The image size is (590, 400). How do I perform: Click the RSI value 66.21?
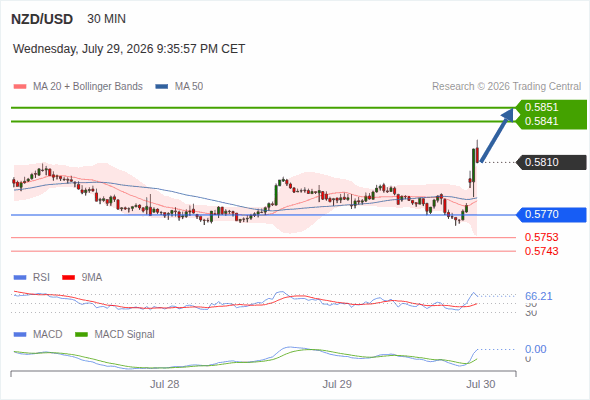click(x=538, y=296)
